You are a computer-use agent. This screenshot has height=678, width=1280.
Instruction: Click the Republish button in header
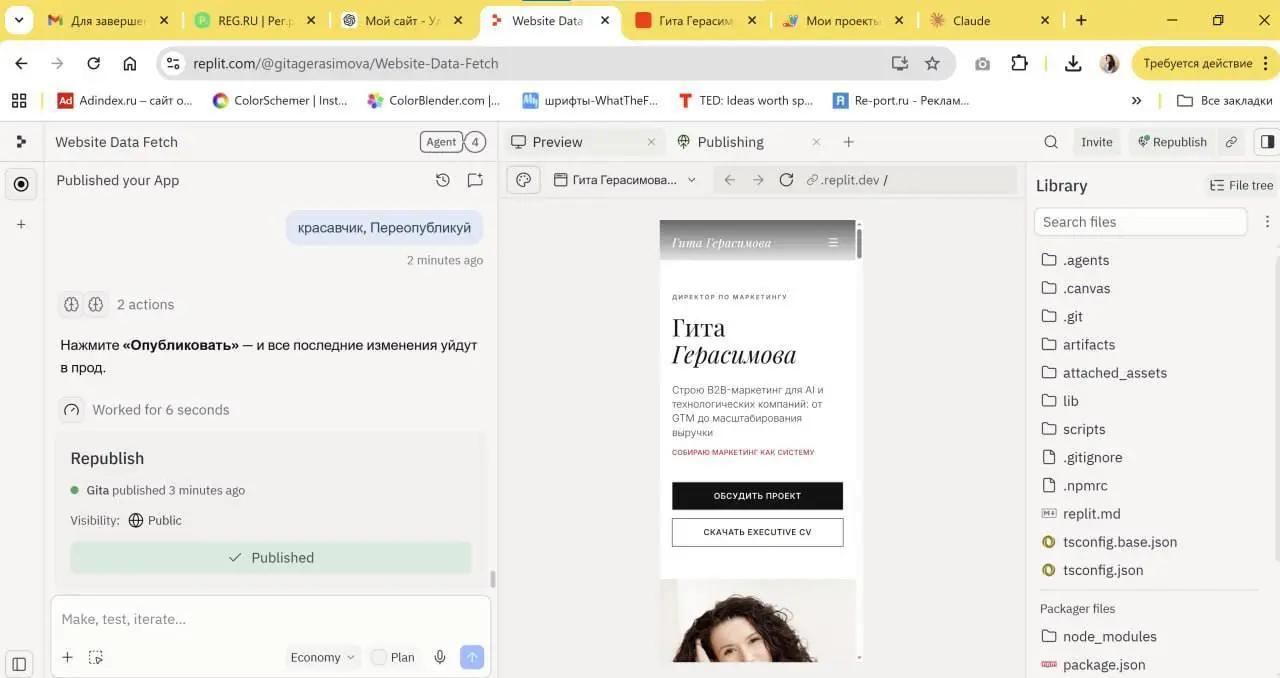[x=1172, y=142]
